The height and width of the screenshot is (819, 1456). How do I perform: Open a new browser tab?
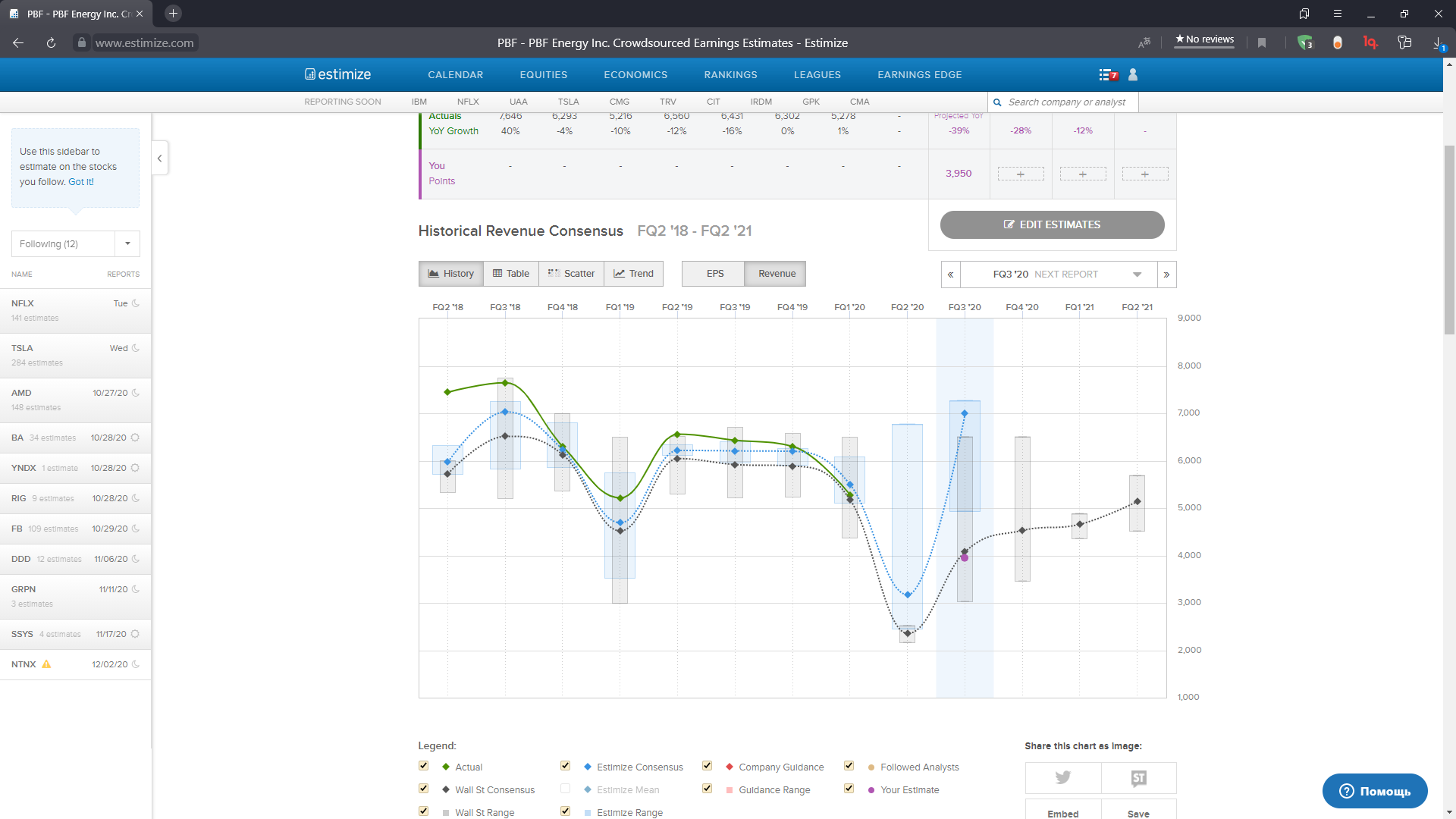pyautogui.click(x=173, y=14)
